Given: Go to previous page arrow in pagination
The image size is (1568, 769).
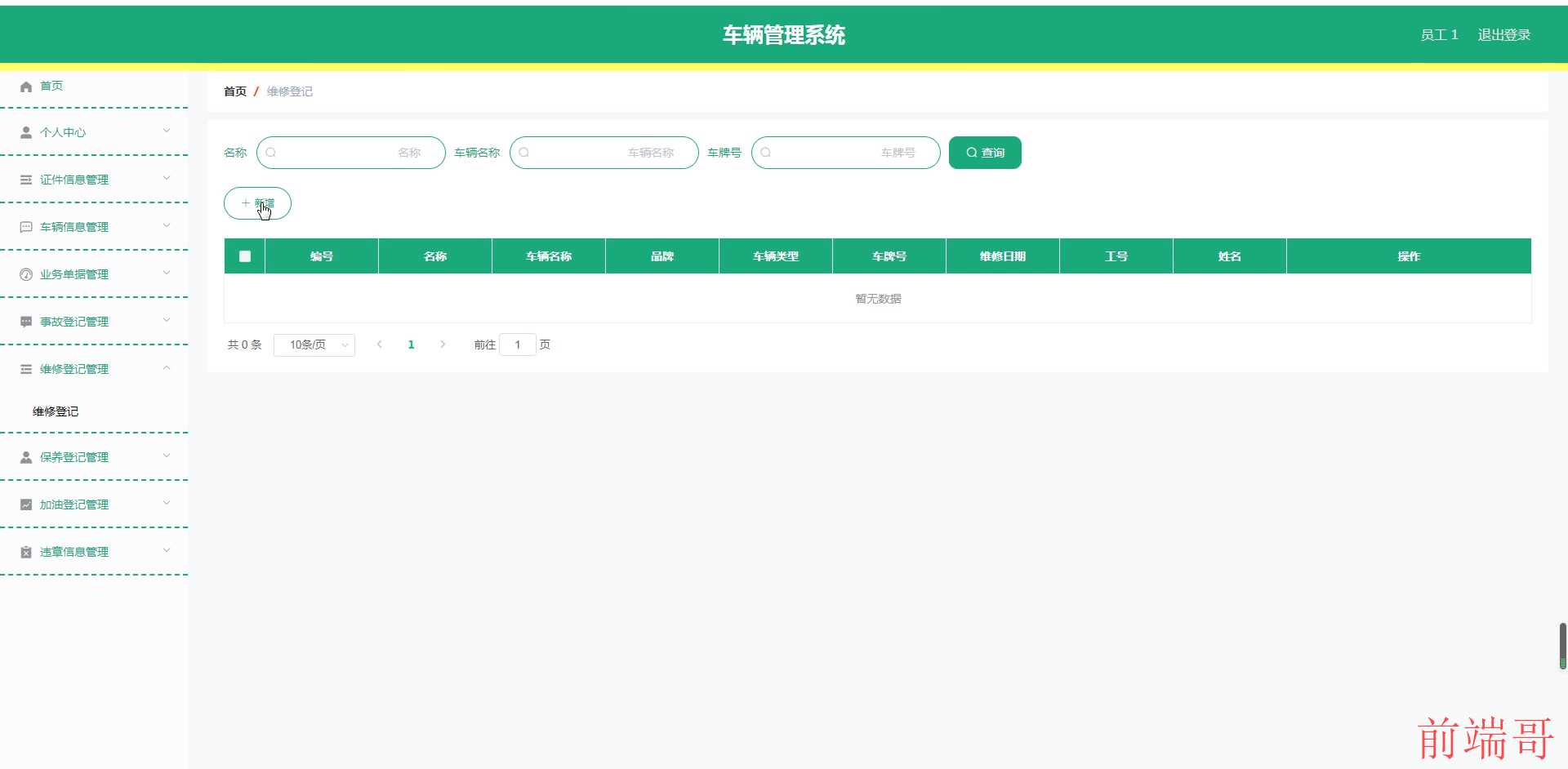Looking at the screenshot, I should point(380,344).
